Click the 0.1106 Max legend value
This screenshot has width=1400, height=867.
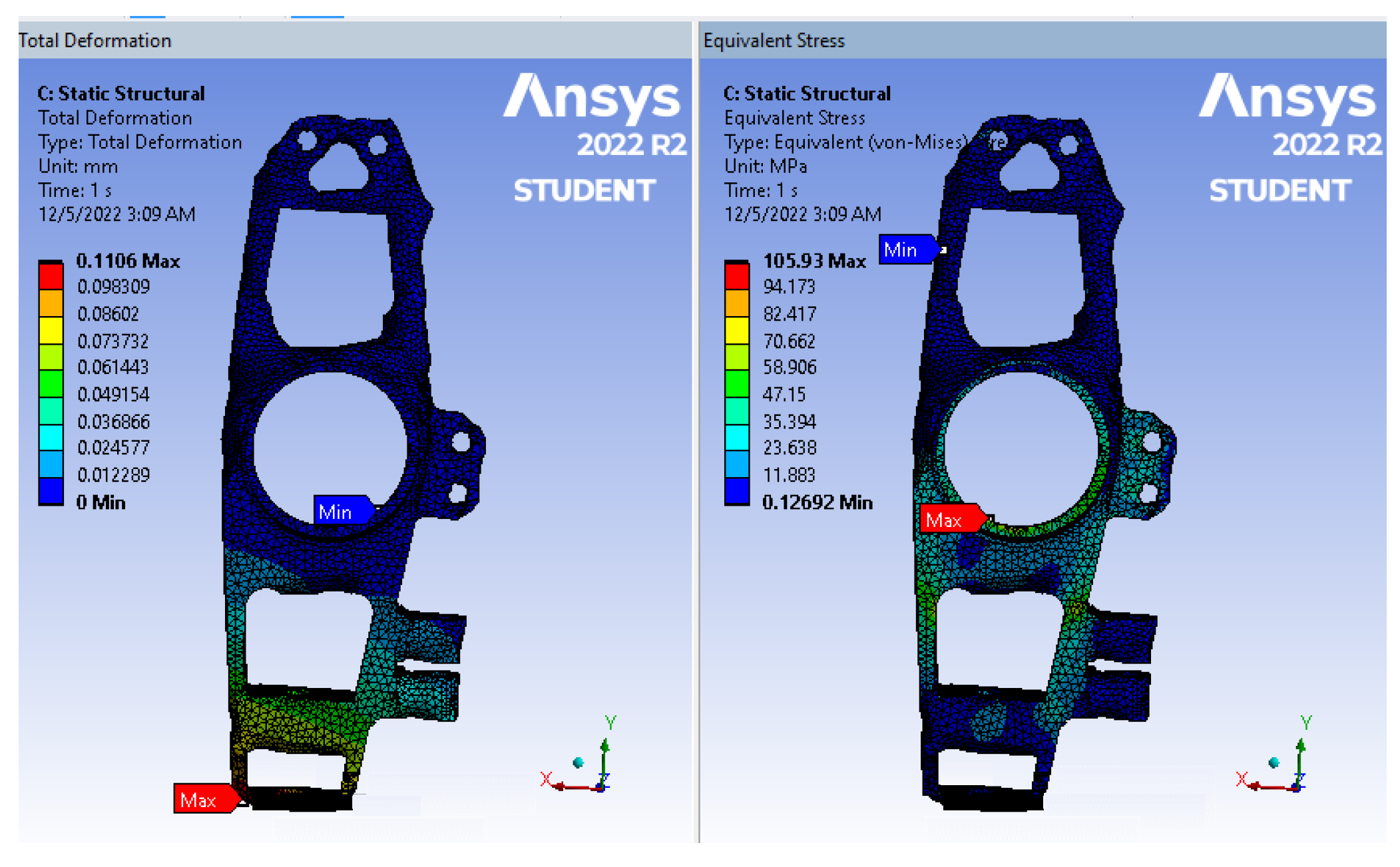click(x=128, y=261)
